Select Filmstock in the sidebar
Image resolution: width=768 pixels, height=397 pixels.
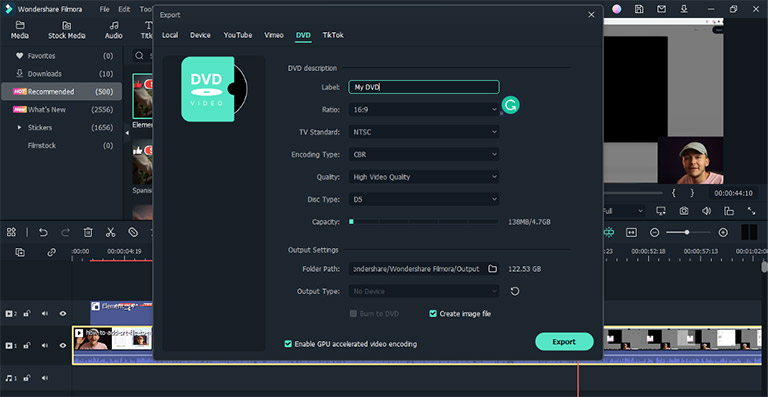point(62,145)
